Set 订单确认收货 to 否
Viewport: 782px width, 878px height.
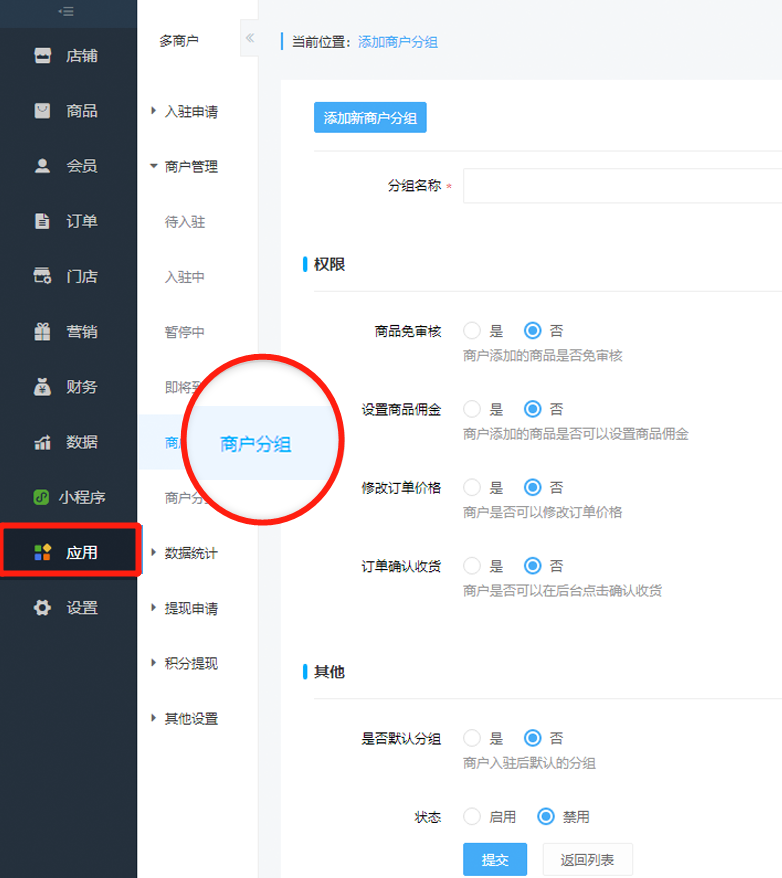tap(533, 566)
